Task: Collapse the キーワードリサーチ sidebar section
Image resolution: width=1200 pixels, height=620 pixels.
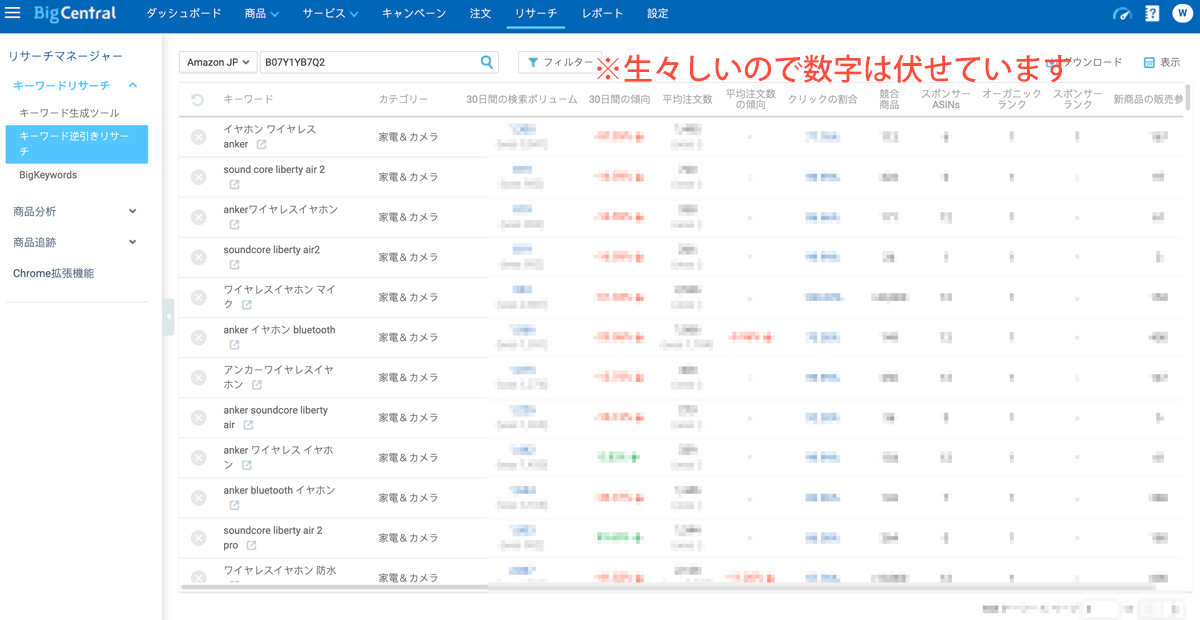Action: pos(133,86)
